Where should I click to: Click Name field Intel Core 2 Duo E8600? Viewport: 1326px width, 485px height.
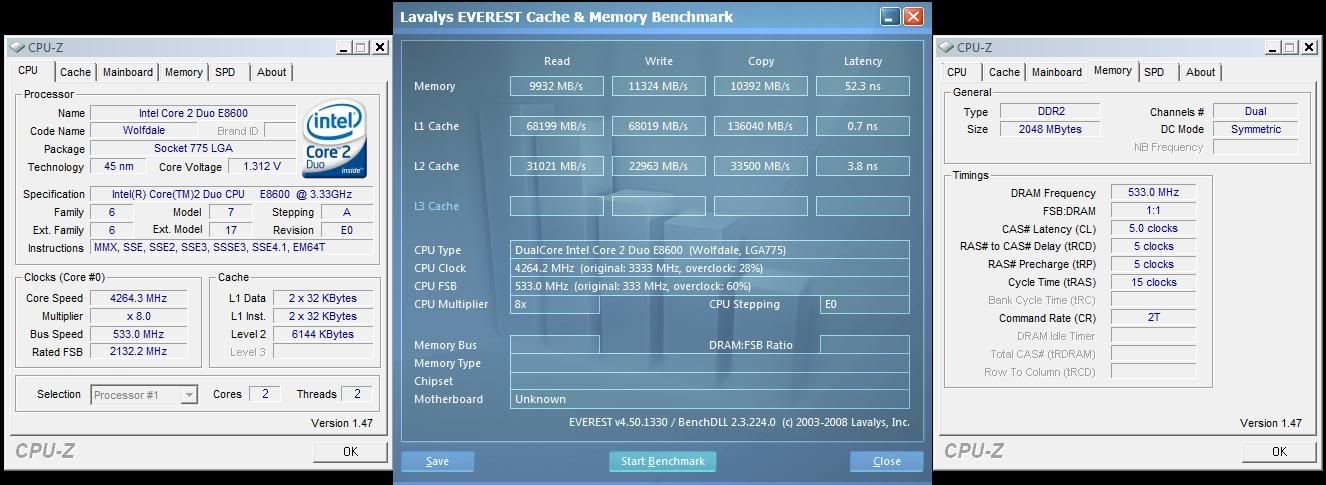(x=193, y=114)
